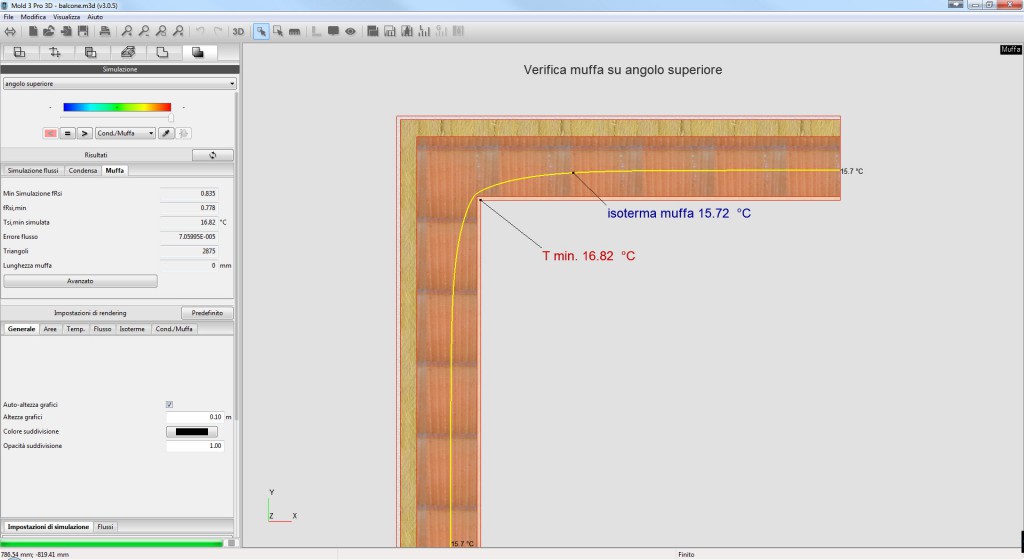This screenshot has height=560, width=1024.
Task: Create a new file with the blank-page icon
Action: 33,31
